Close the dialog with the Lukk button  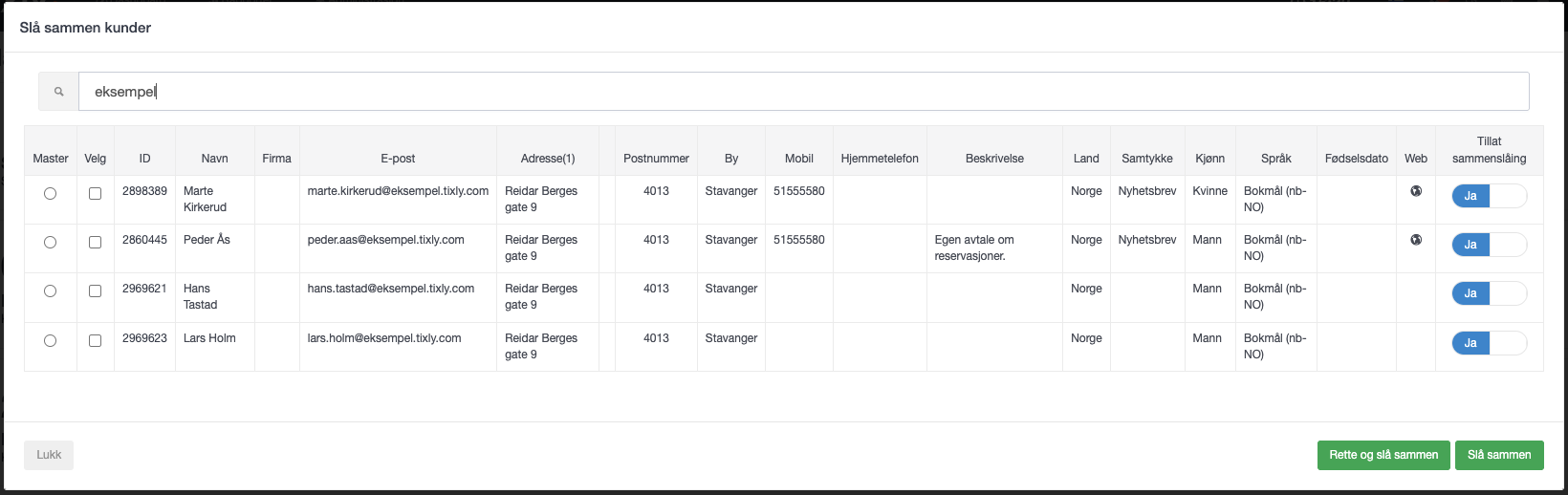pos(49,455)
